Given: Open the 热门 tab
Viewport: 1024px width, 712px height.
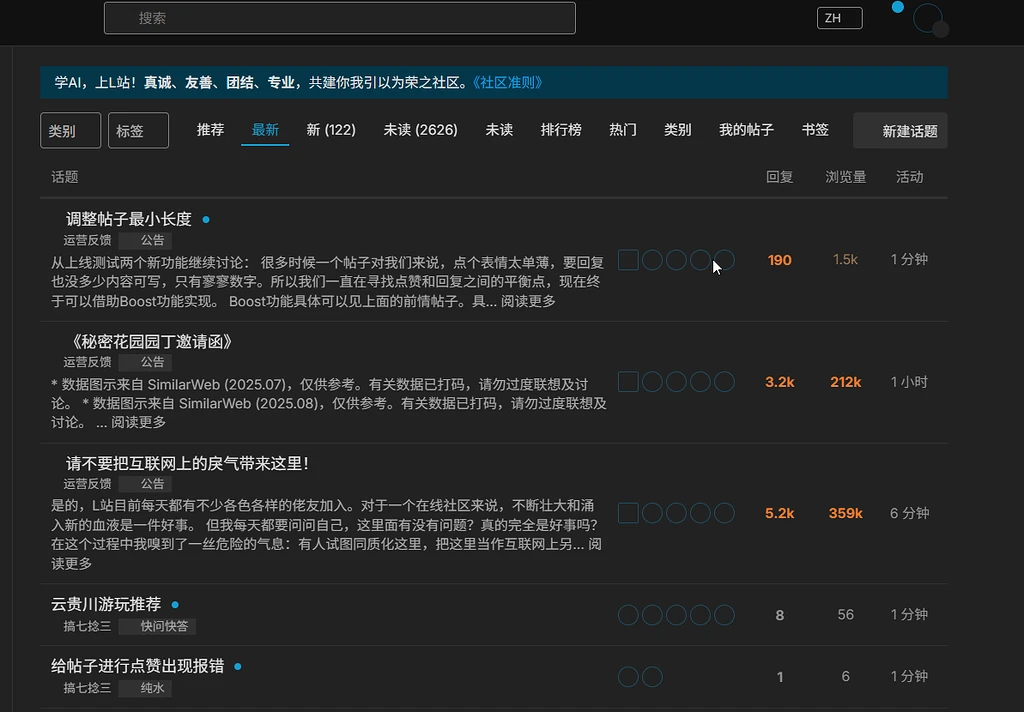Looking at the screenshot, I should point(622,130).
